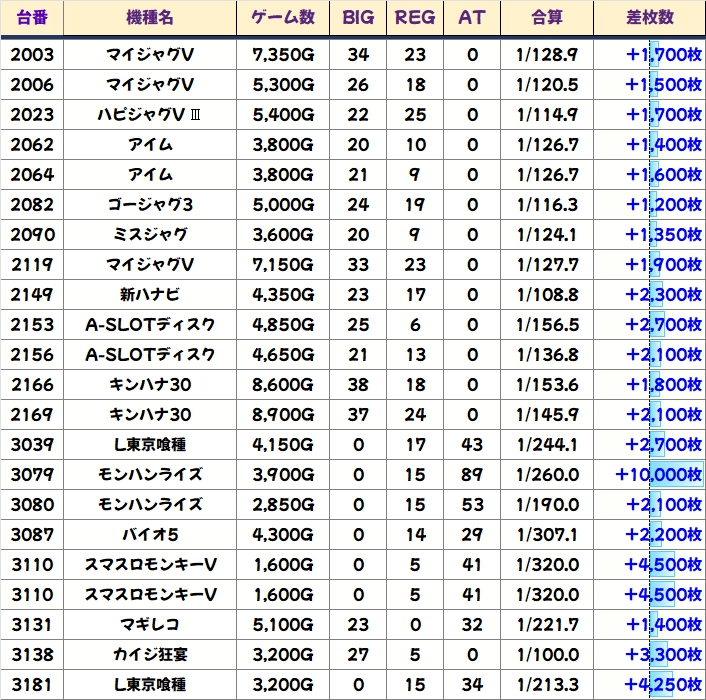Click the REG column header
Image resolution: width=706 pixels, height=700 pixels.
point(415,18)
